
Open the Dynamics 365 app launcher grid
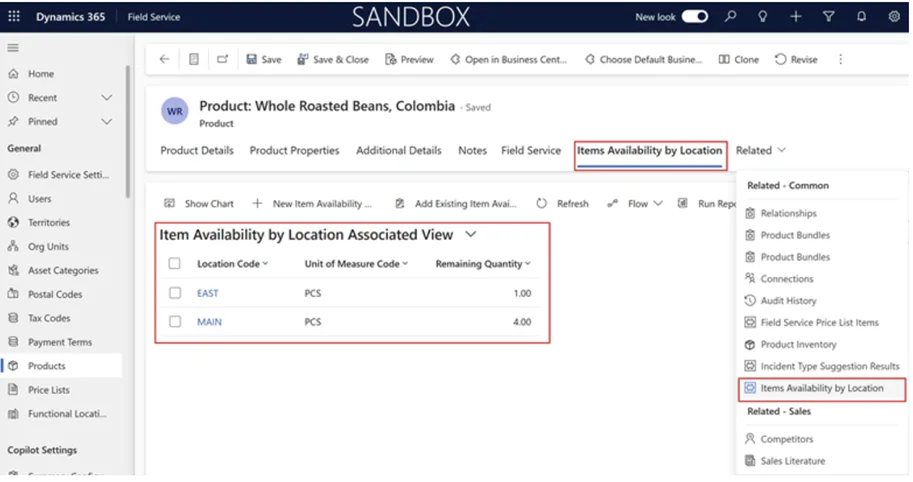(x=14, y=16)
